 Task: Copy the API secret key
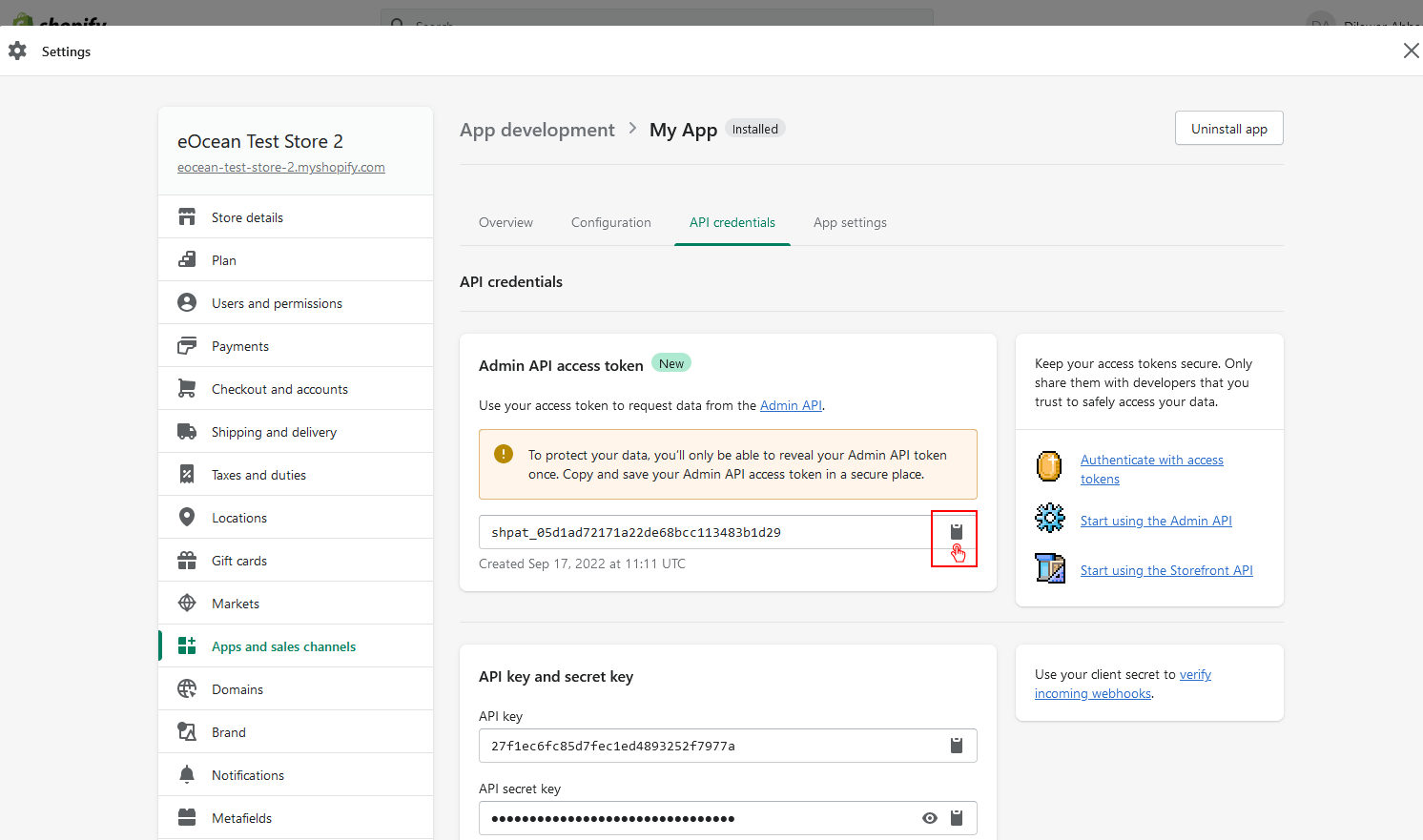point(956,818)
